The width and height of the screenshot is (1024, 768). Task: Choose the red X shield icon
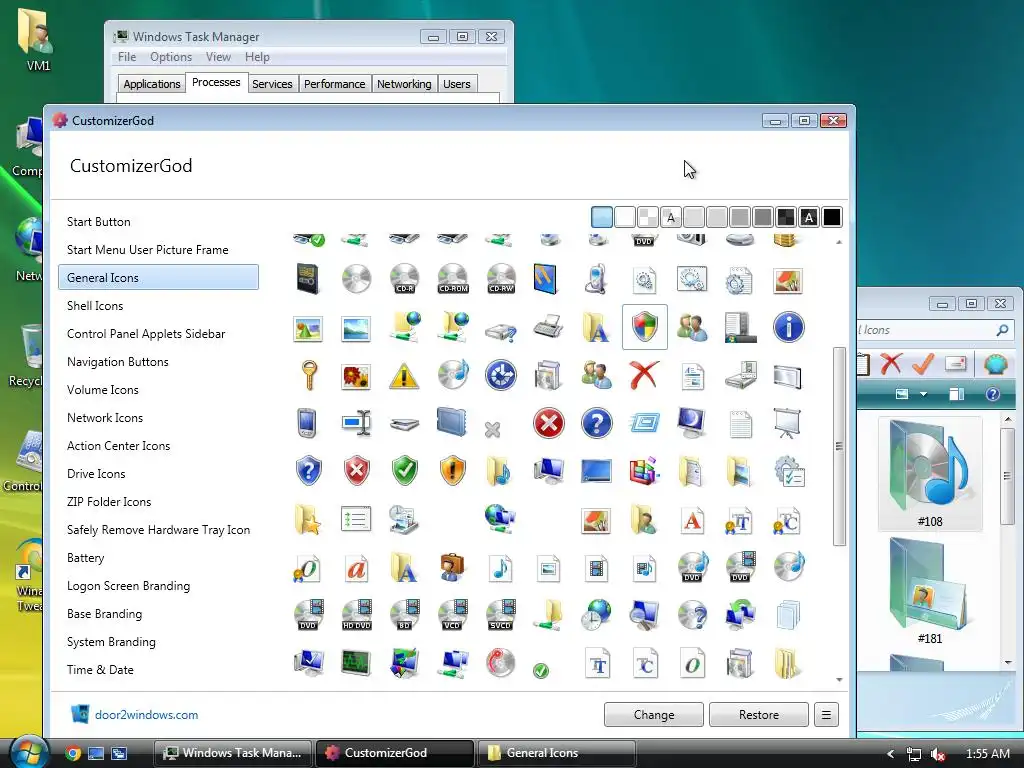click(357, 471)
